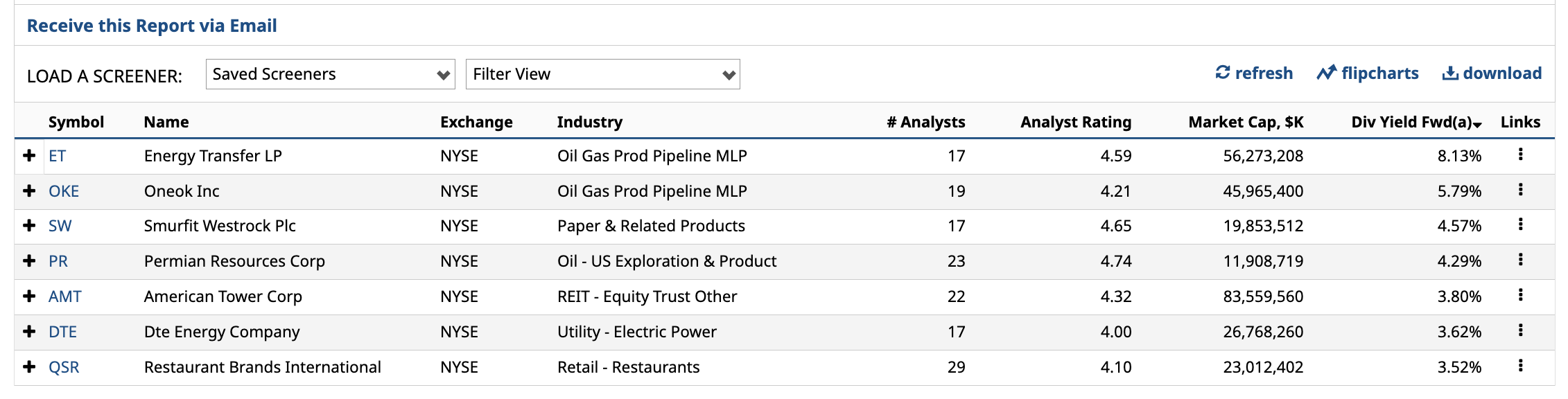1568x399 pixels.
Task: Sort table by Market Cap column header
Action: (x=1246, y=122)
